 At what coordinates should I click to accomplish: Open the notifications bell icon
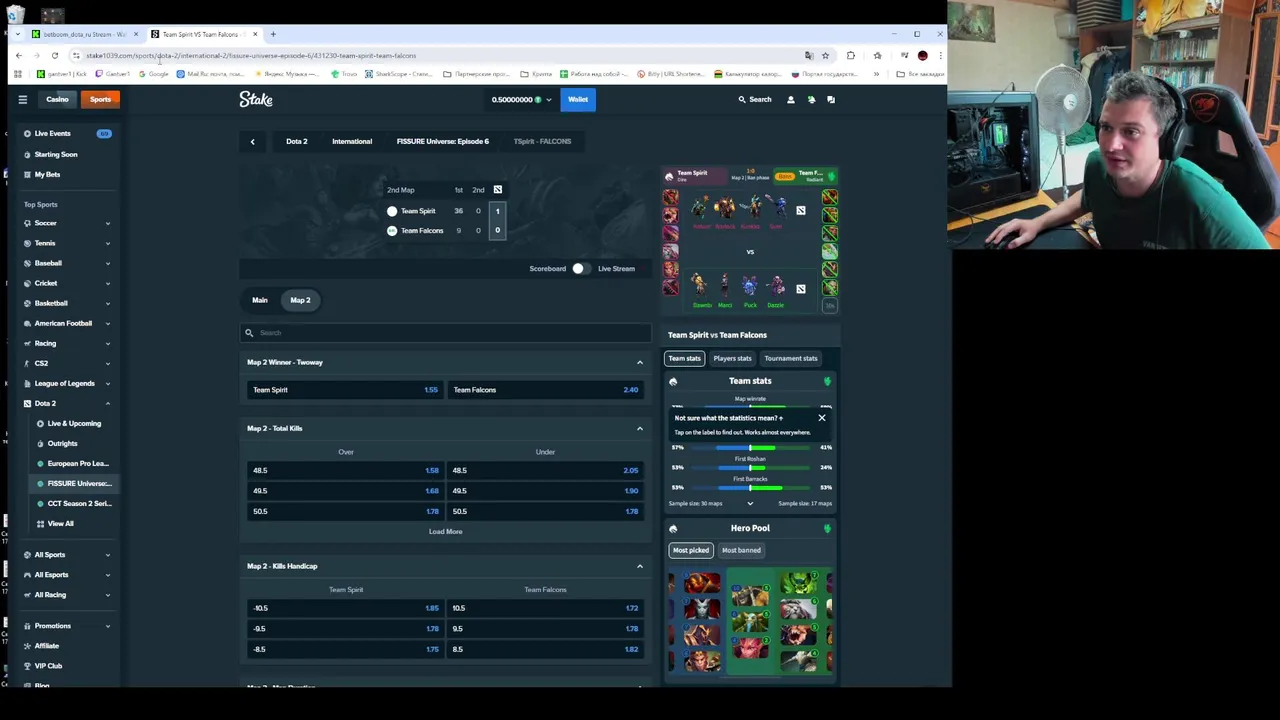[811, 99]
